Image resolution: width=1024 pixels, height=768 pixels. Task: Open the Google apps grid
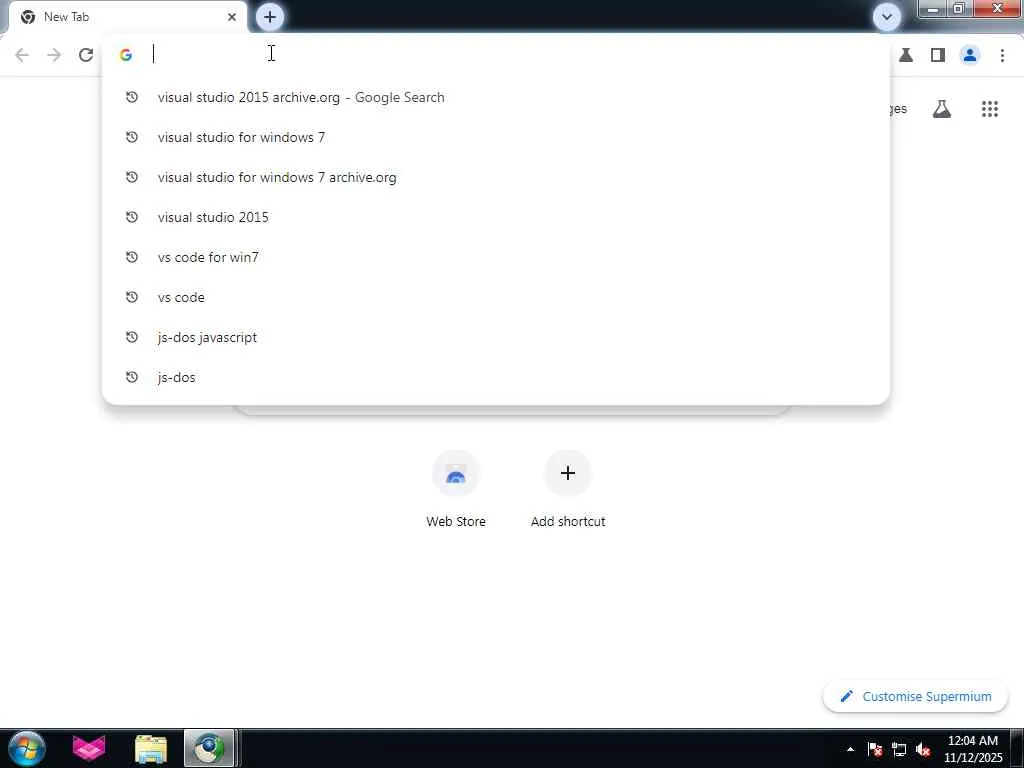990,109
